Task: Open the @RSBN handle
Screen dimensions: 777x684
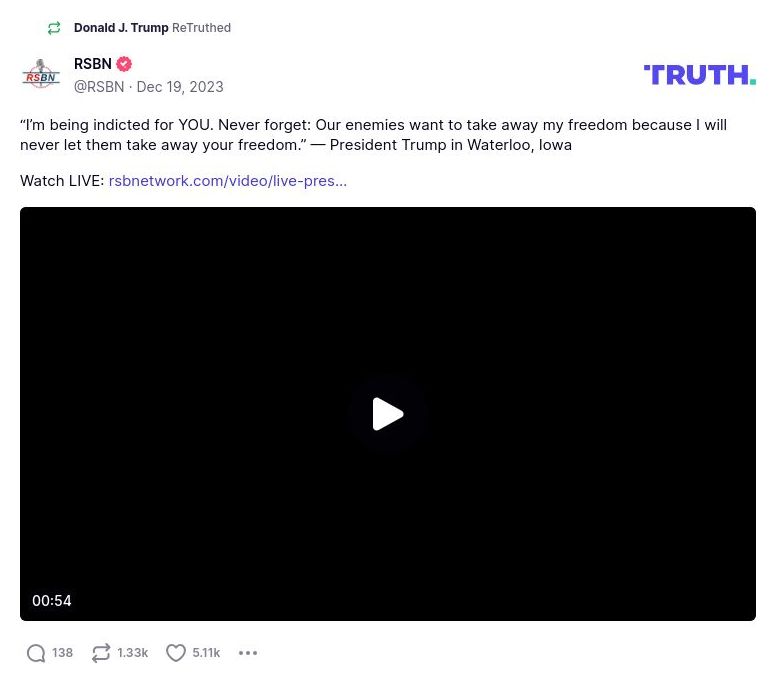Action: tap(99, 87)
